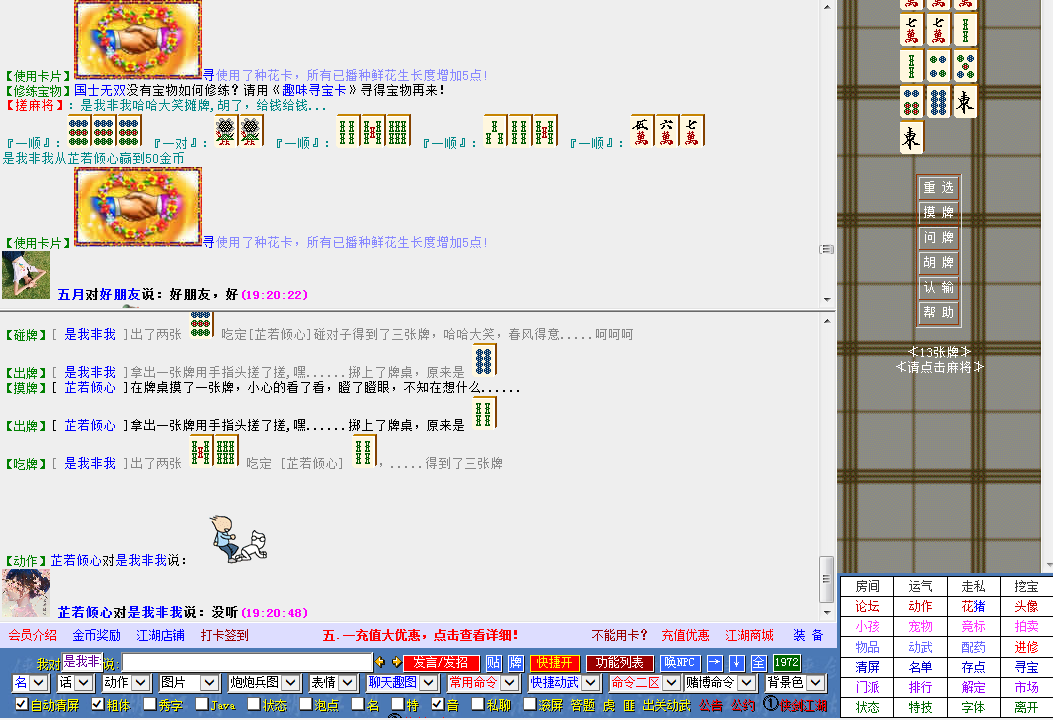Open the 图片 dropdown
Screen dimensions: 1053x720
[x=189, y=683]
